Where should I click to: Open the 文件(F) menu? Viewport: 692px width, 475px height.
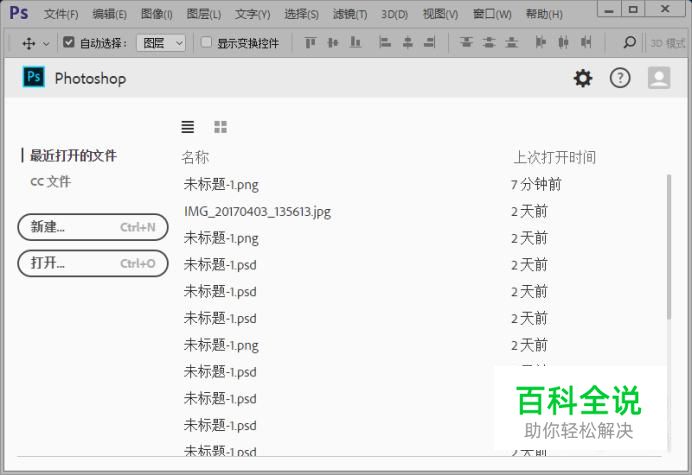61,14
